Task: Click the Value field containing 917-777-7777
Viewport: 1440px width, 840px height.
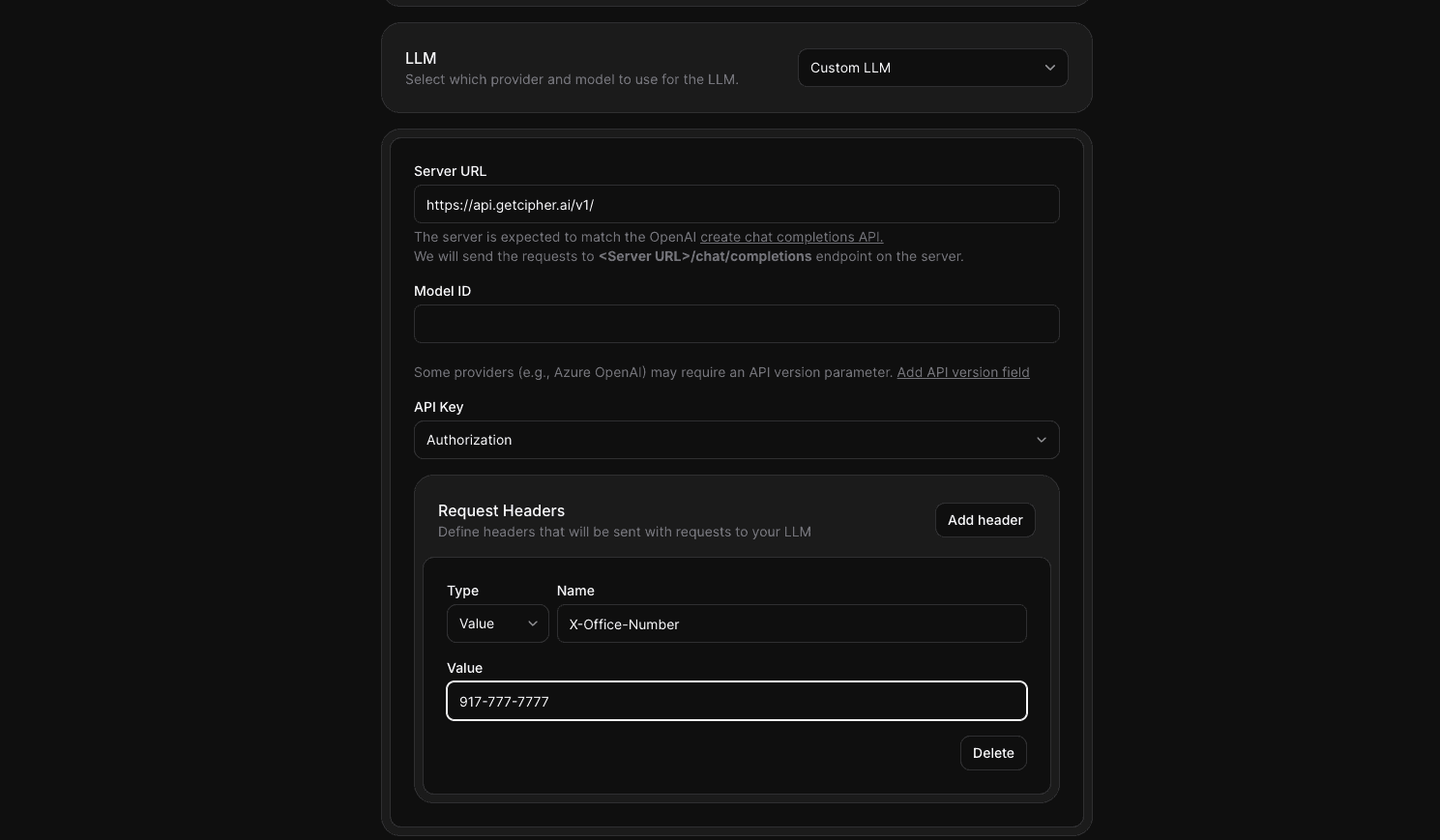Action: coord(736,701)
